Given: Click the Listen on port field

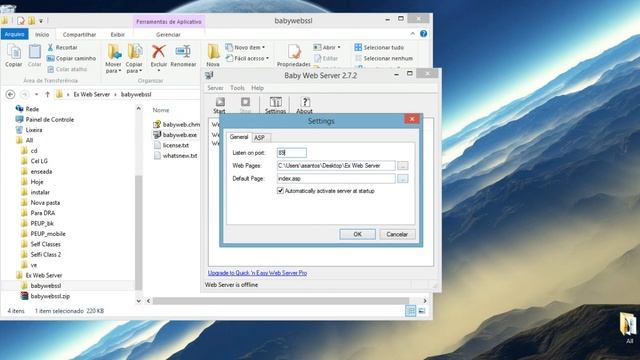Looking at the screenshot, I should 291,153.
